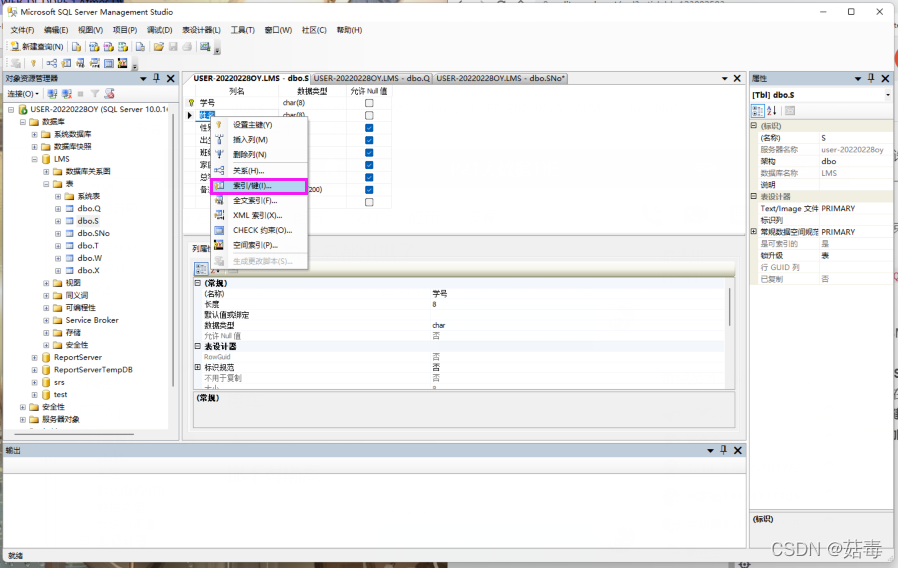The image size is (898, 568).
Task: Click the full-text index toolbar icon
Action: tap(80, 63)
